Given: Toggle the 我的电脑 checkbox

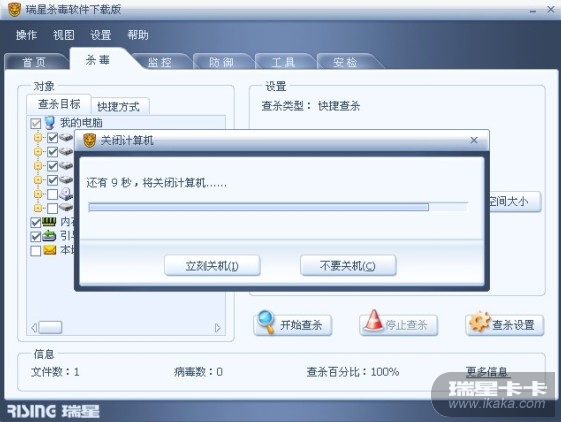Looking at the screenshot, I should point(35,123).
